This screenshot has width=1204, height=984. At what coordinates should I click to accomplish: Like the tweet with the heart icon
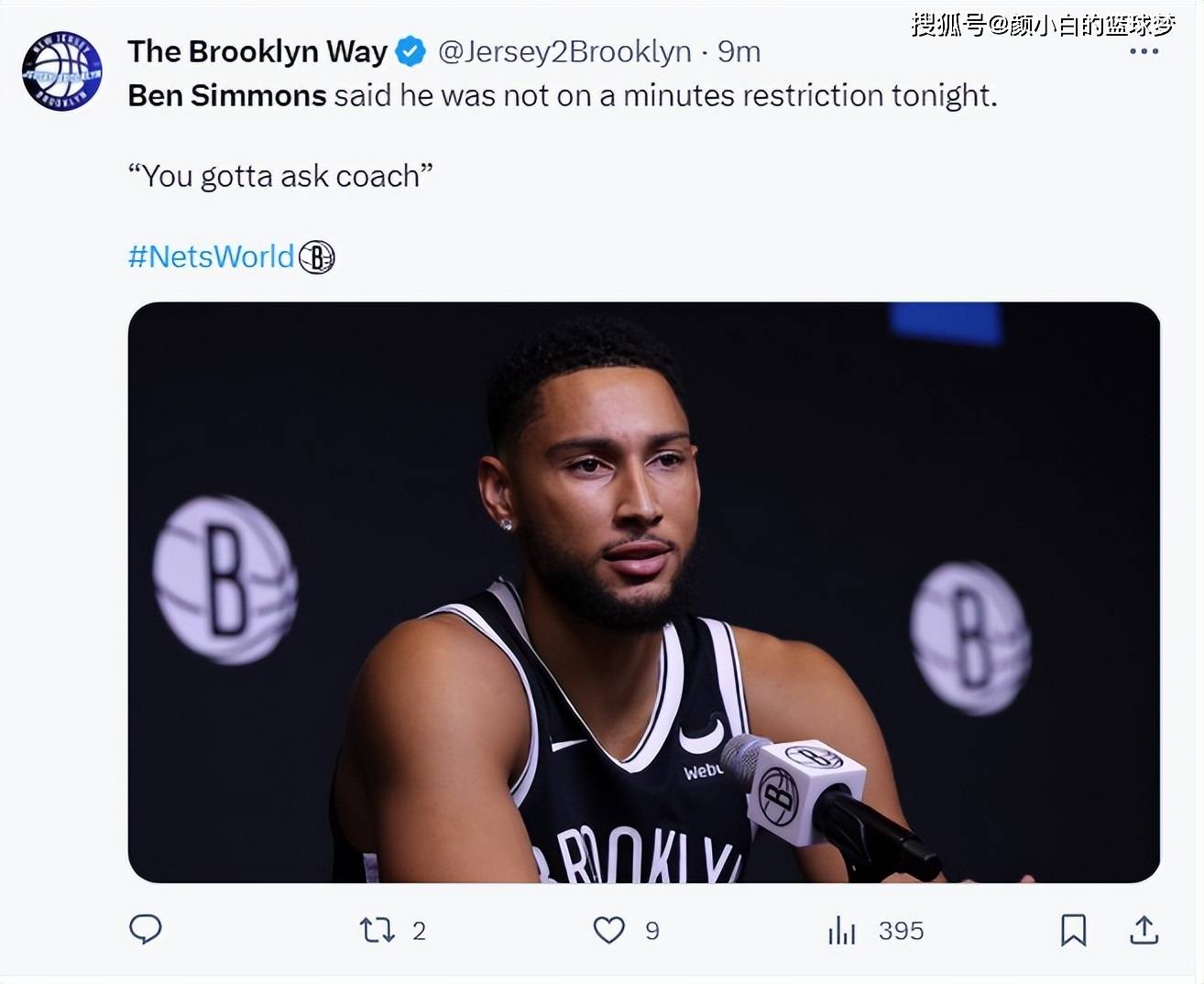tap(609, 931)
